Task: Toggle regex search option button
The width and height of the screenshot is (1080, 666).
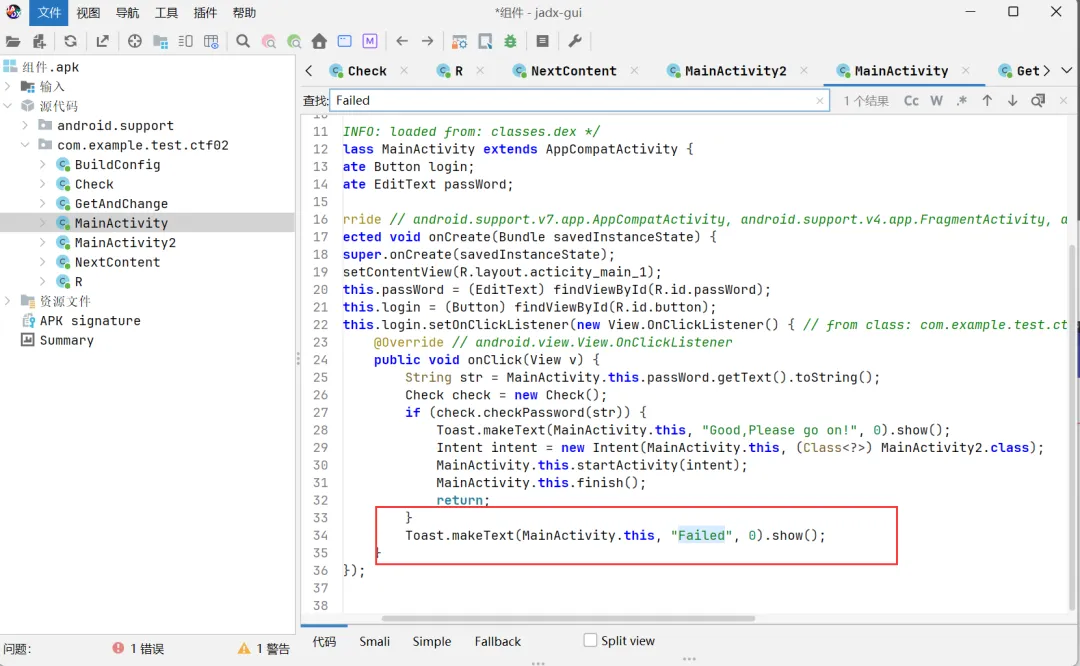Action: (962, 100)
